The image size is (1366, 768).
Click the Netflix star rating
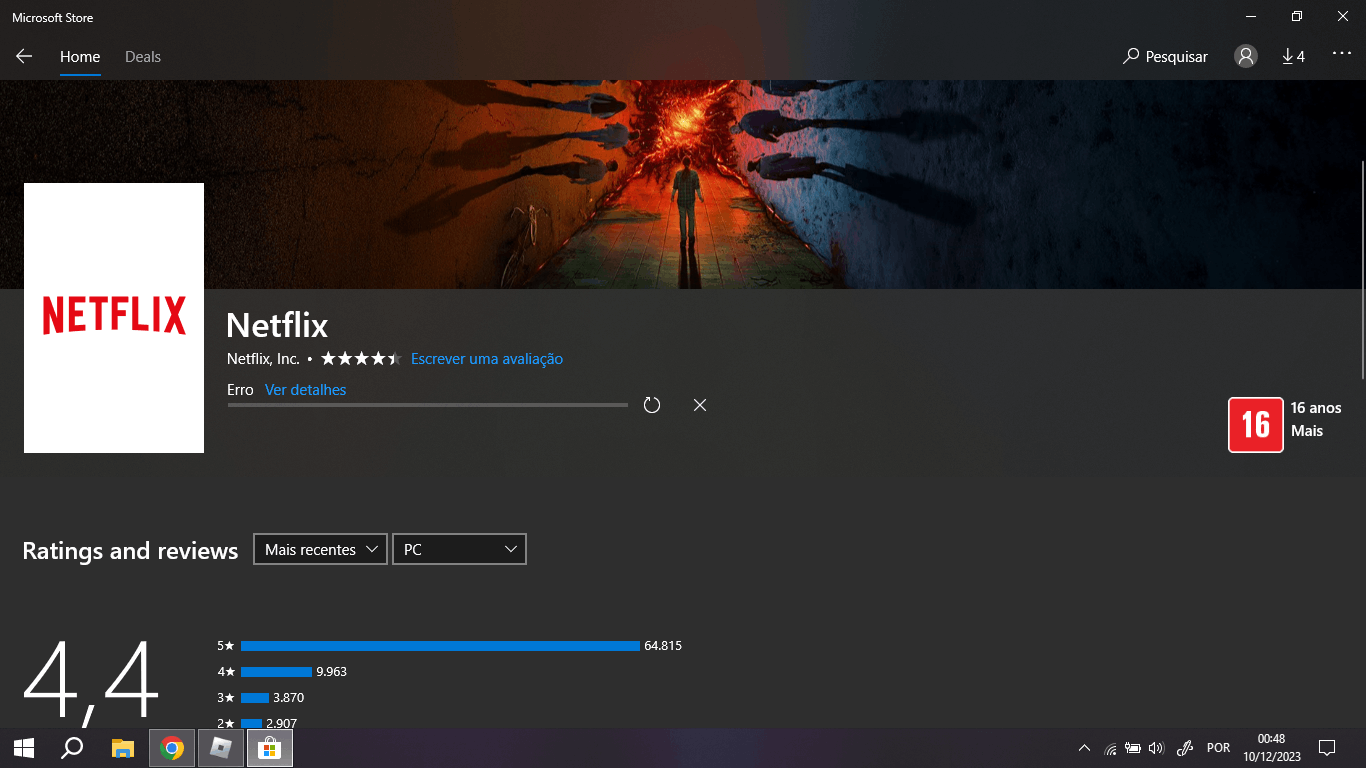[x=361, y=358]
